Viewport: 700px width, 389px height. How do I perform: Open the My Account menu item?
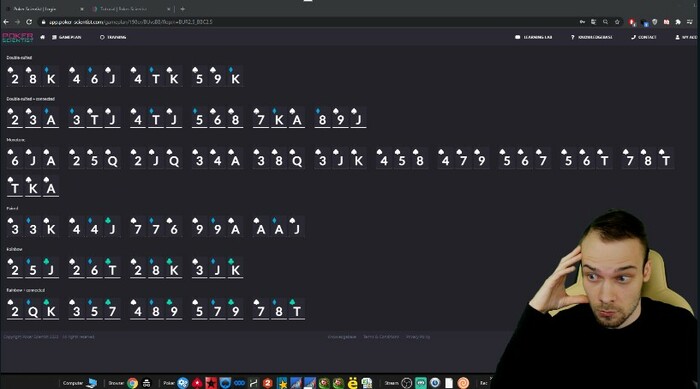(x=687, y=37)
